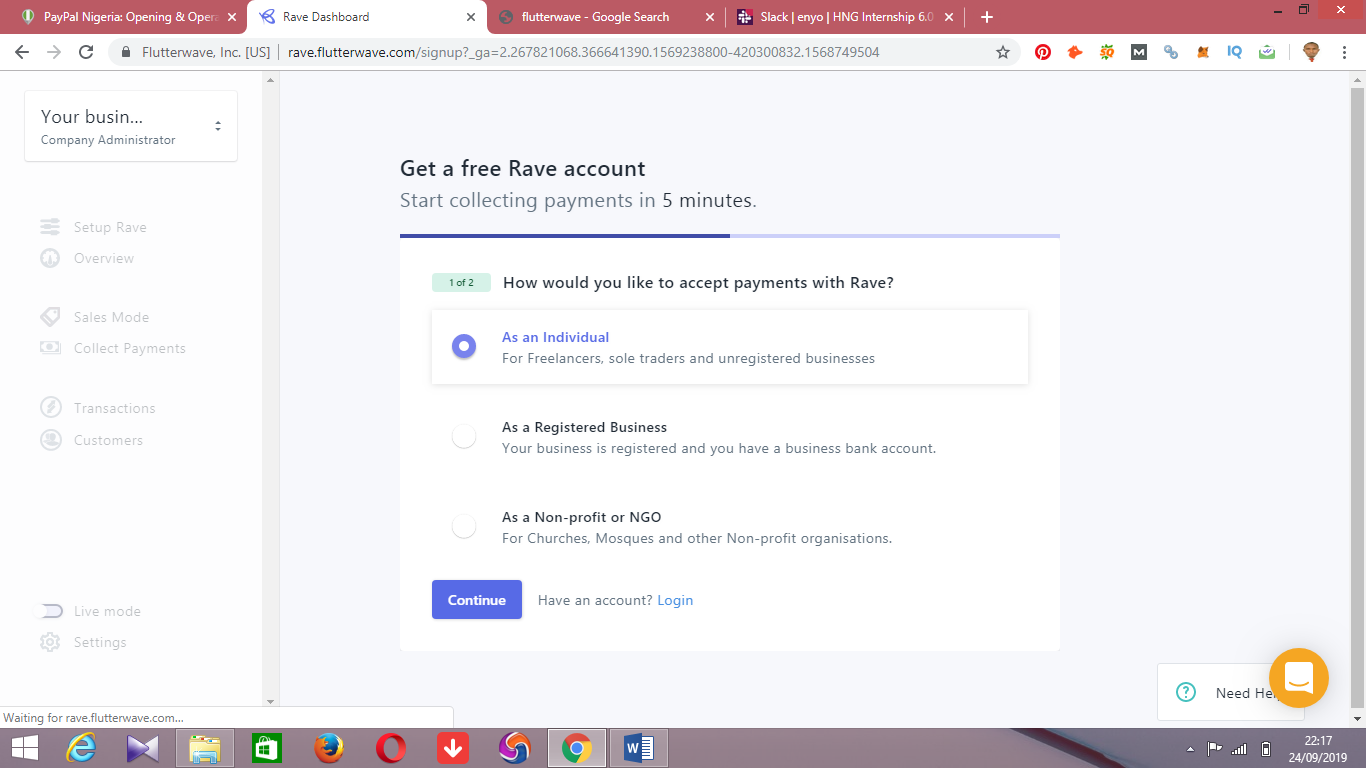Click the 'Get a free Rave account' heading

click(523, 168)
